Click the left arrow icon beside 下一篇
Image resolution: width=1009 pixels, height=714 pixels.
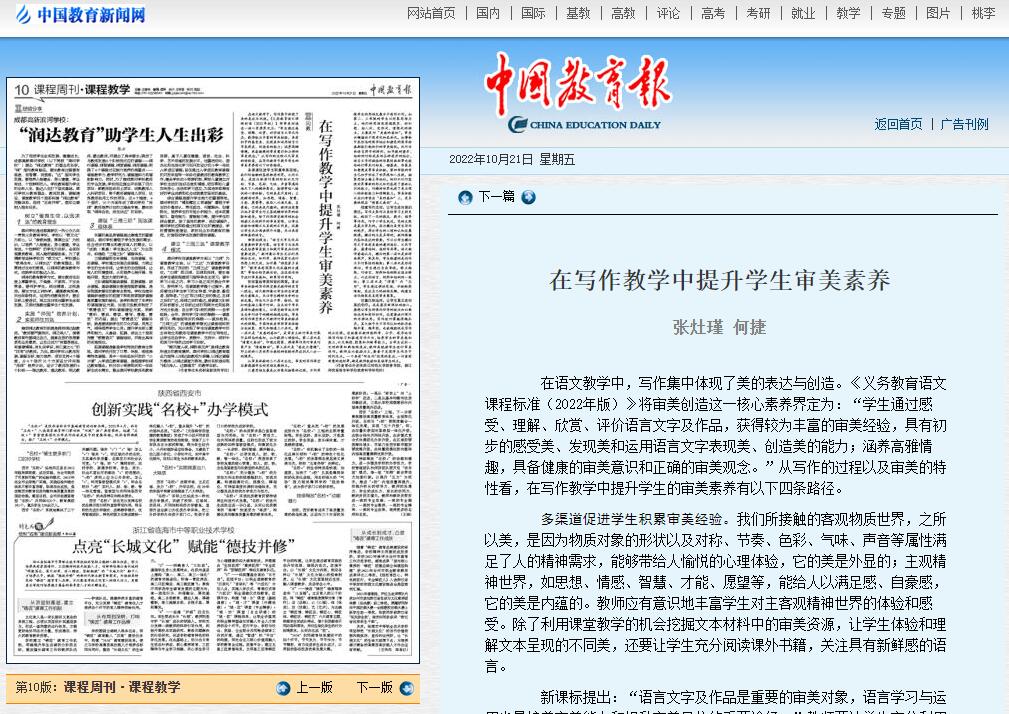[x=465, y=197]
